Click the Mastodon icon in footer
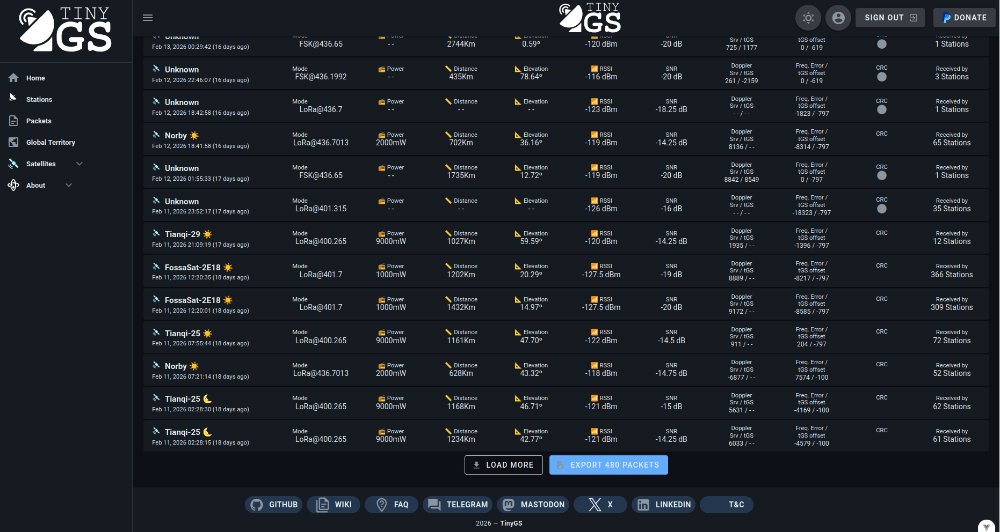 click(x=509, y=505)
